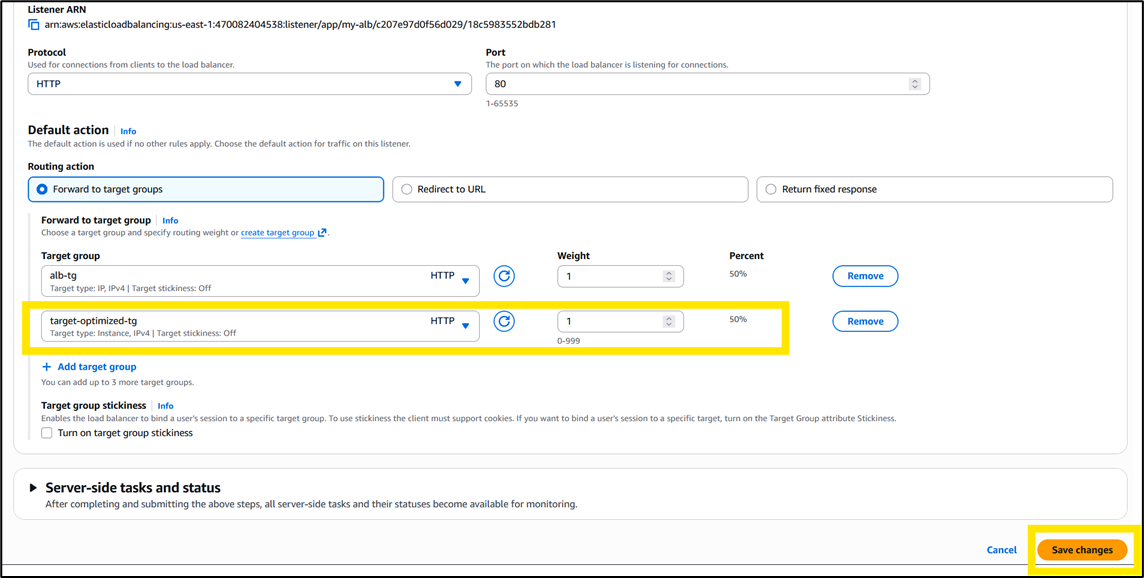
Task: Select Forward to target groups radio option
Action: click(42, 189)
